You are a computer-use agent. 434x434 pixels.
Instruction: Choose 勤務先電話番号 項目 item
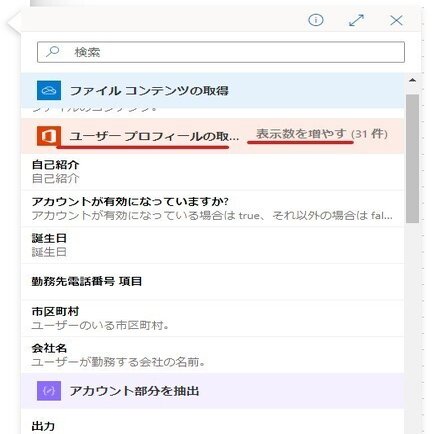(213, 282)
